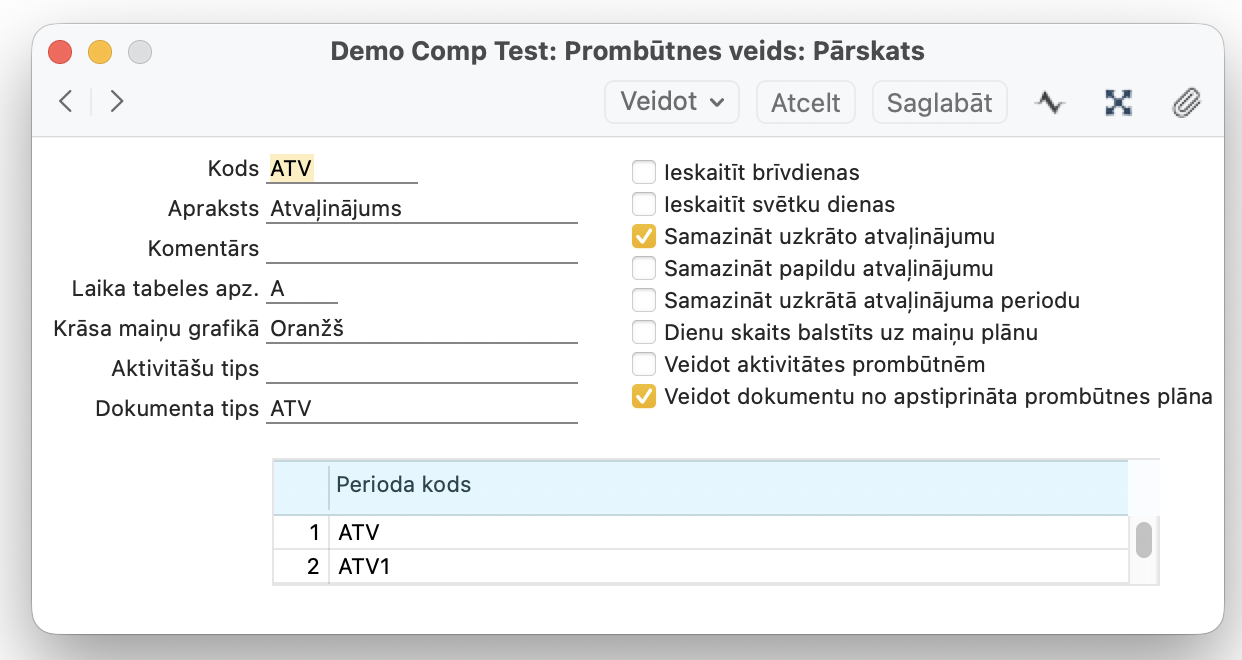
Task: Click the period table scrollbar thumb
Action: pyautogui.click(x=1144, y=540)
